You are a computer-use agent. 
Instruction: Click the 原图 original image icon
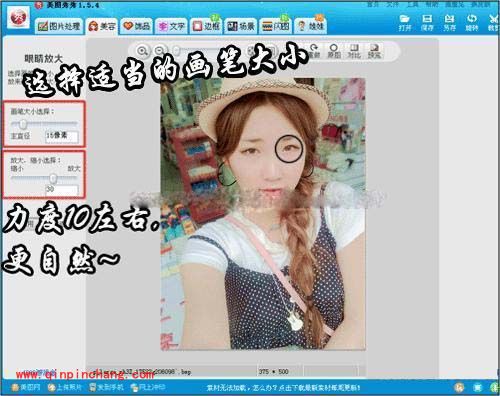pyautogui.click(x=334, y=51)
